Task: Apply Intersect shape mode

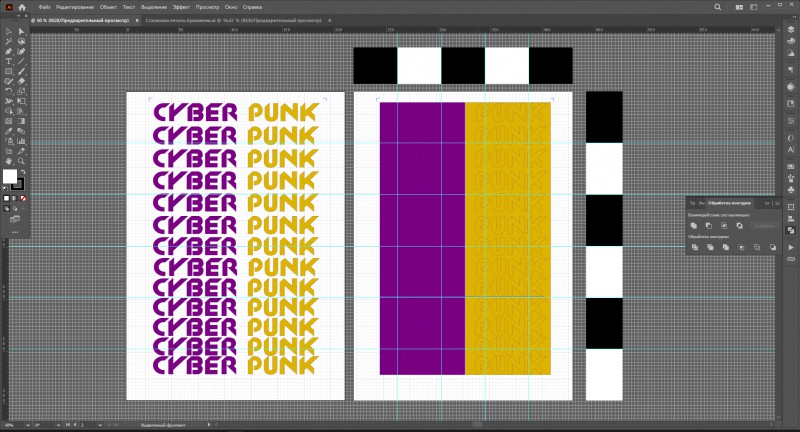Action: tap(724, 225)
